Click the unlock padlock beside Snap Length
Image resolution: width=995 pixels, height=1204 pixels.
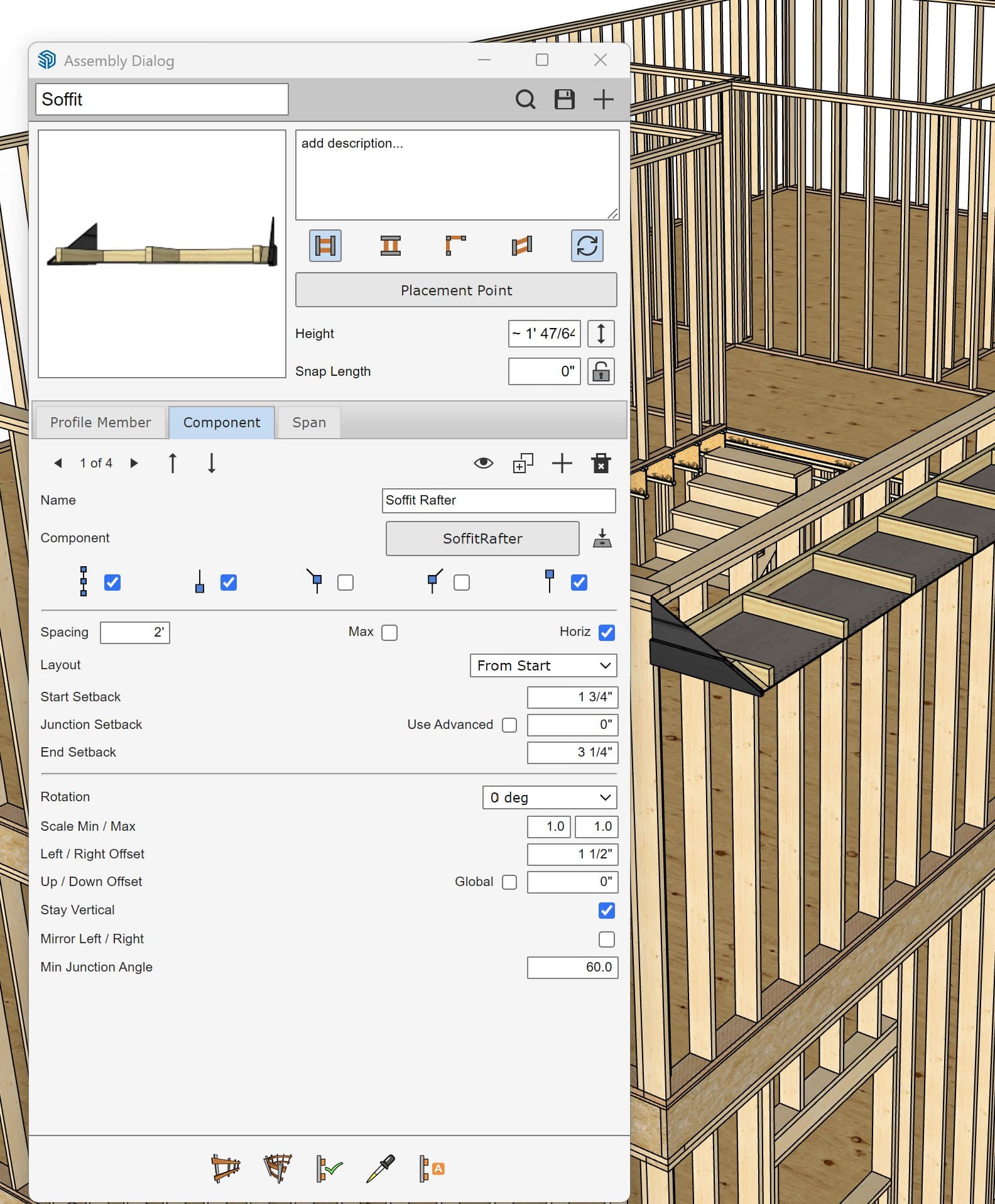[x=601, y=371]
